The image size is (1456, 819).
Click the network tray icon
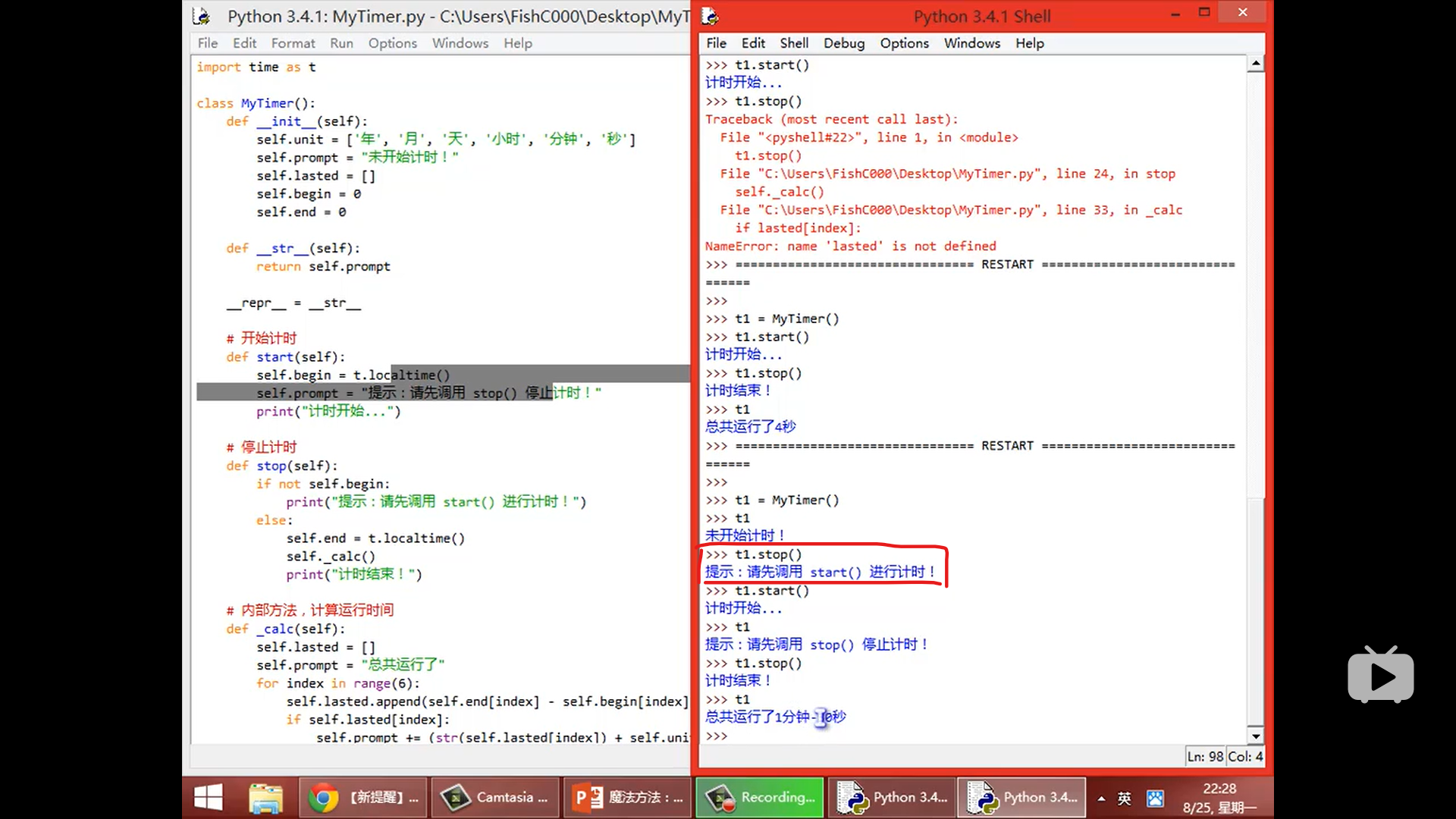tap(1155, 799)
